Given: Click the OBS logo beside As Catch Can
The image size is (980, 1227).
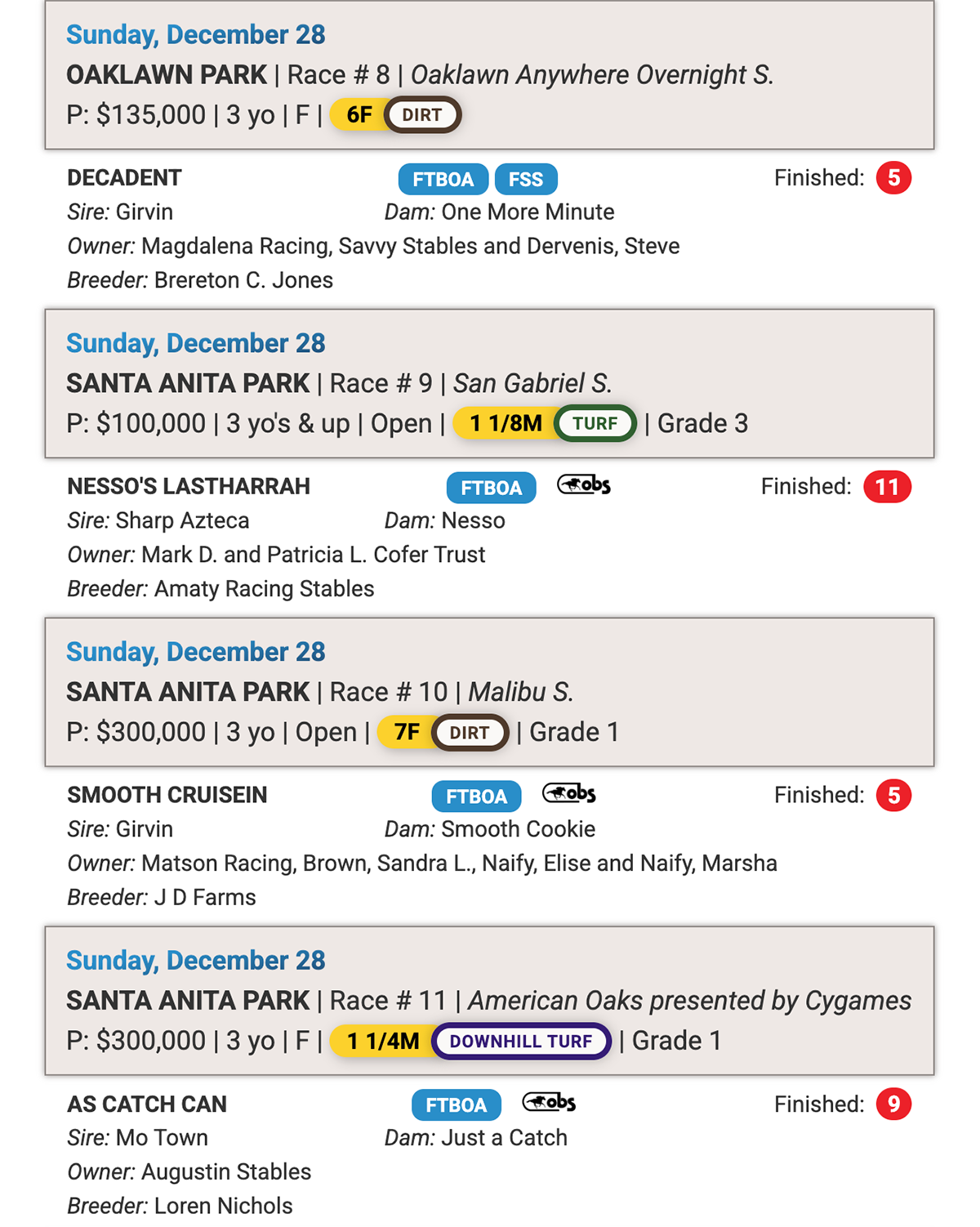Looking at the screenshot, I should [x=549, y=1103].
